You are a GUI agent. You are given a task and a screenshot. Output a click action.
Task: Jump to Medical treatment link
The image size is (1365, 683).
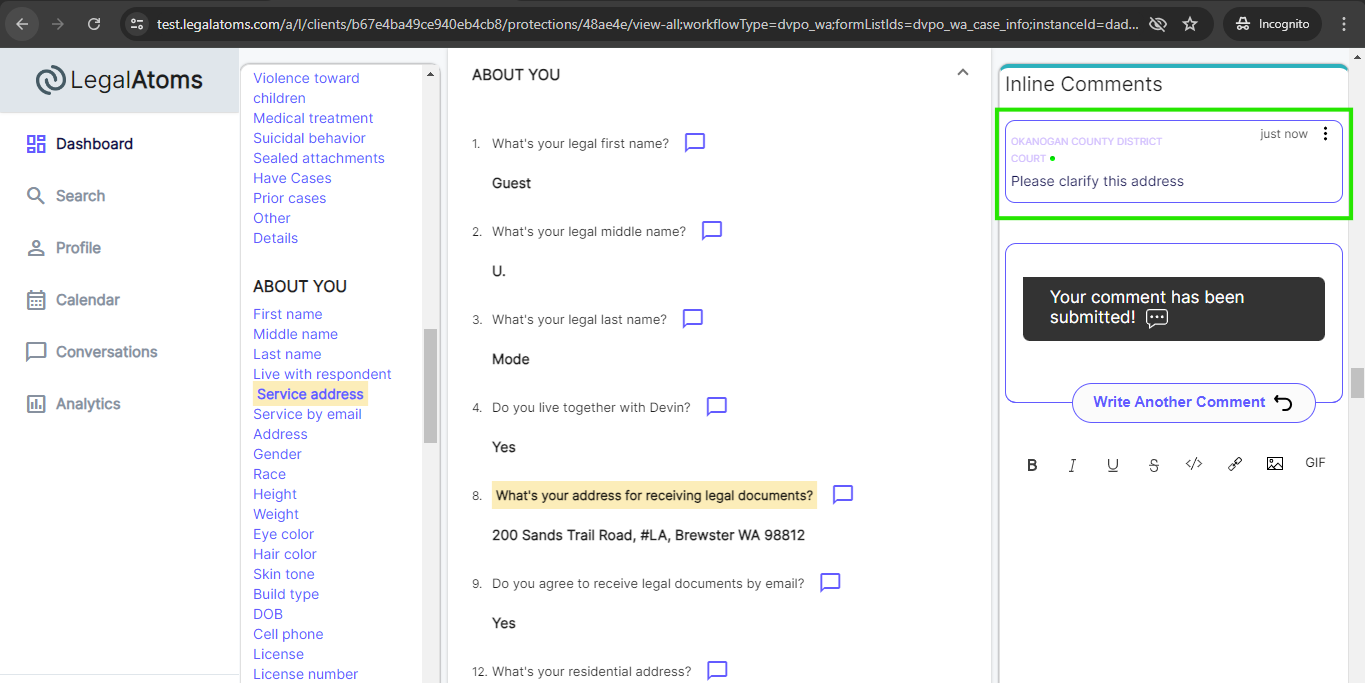[313, 118]
